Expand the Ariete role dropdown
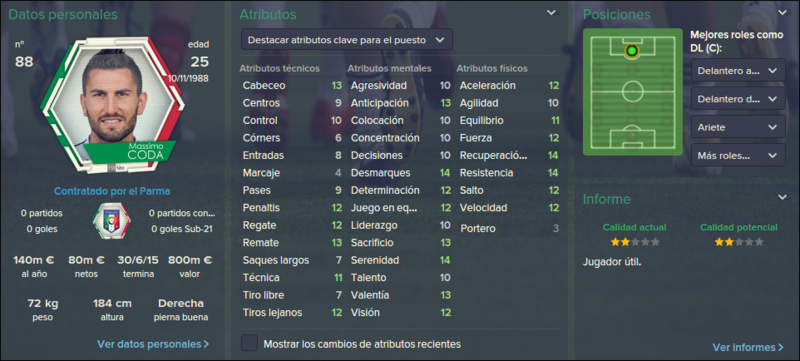 [738, 126]
